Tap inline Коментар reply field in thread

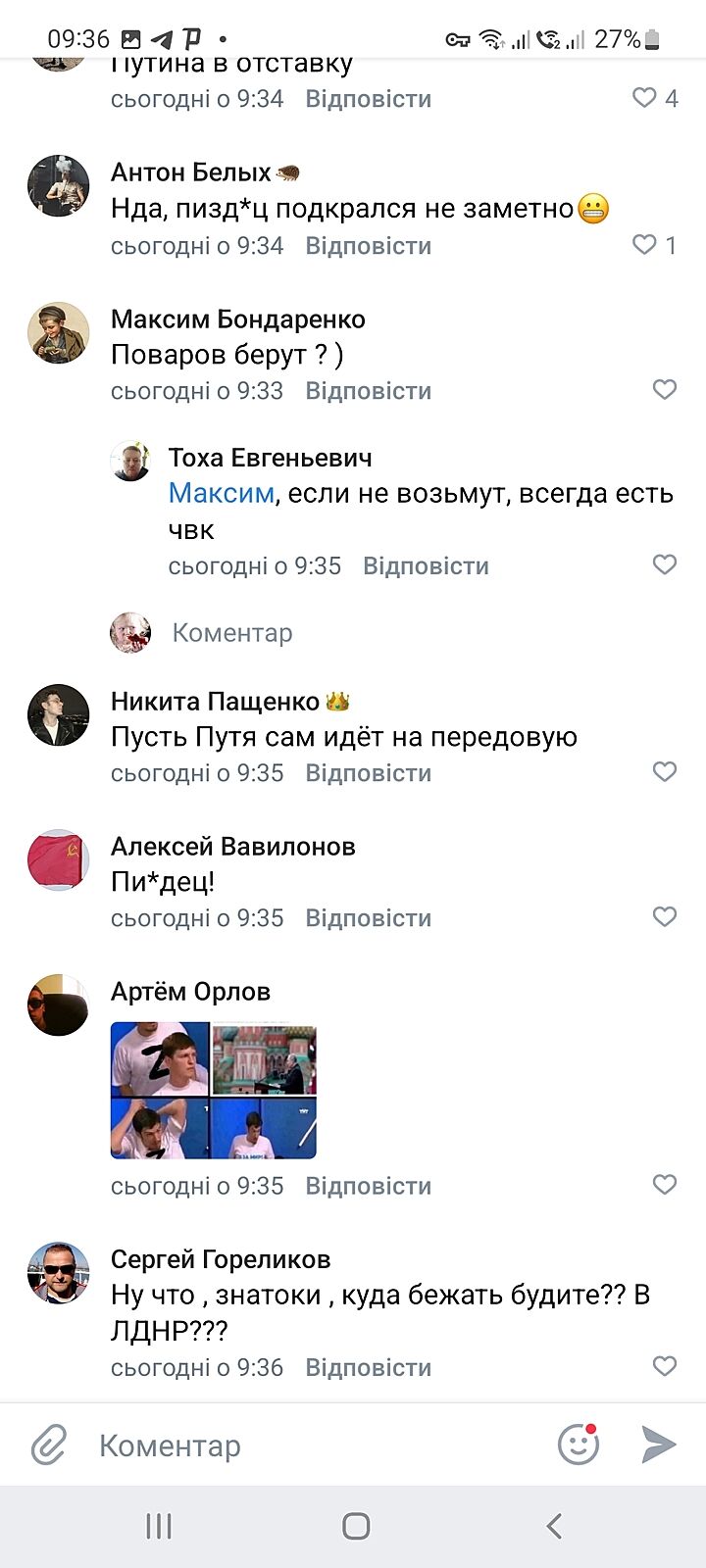[232, 633]
